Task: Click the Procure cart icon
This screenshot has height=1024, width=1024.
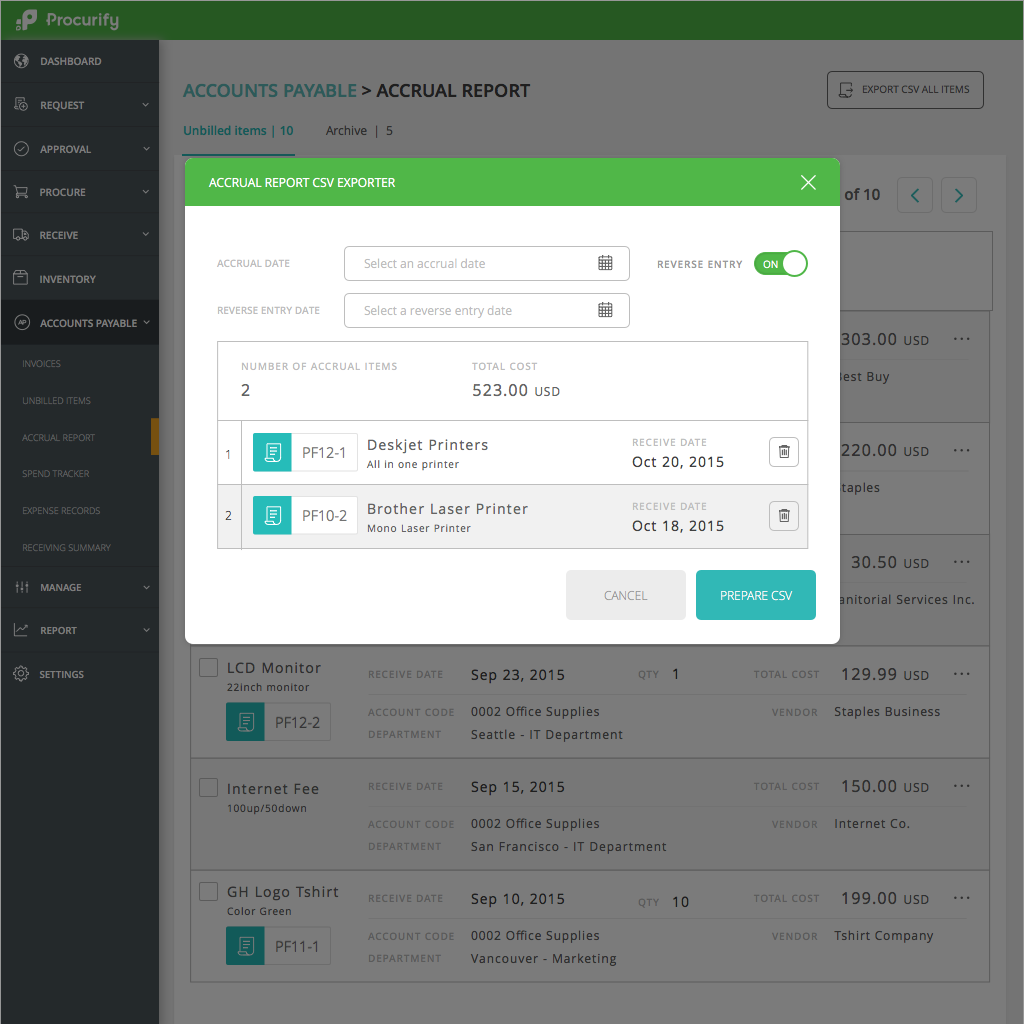Action: pos(21,192)
